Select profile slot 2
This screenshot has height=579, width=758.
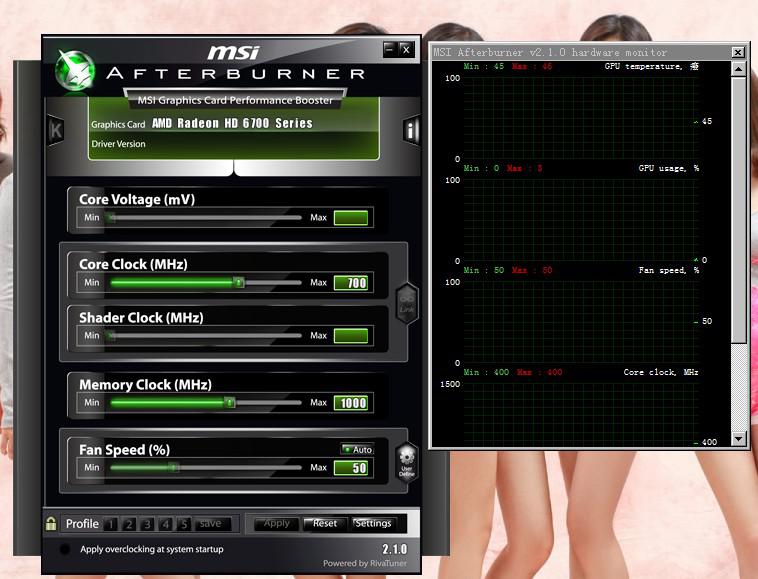tap(129, 524)
